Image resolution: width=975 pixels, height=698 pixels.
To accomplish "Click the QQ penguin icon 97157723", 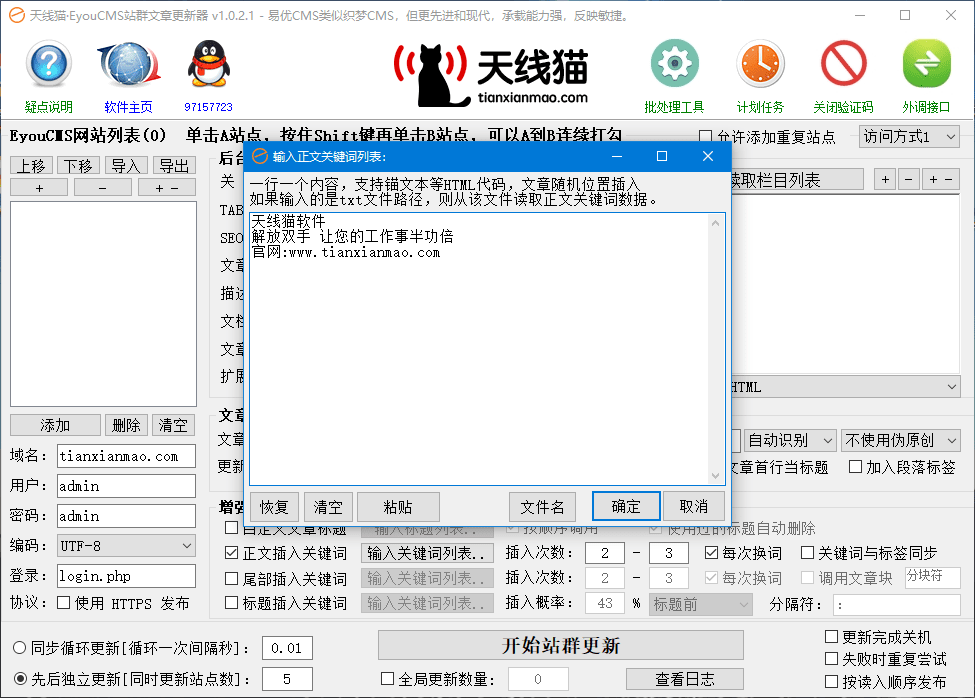I will click(209, 64).
